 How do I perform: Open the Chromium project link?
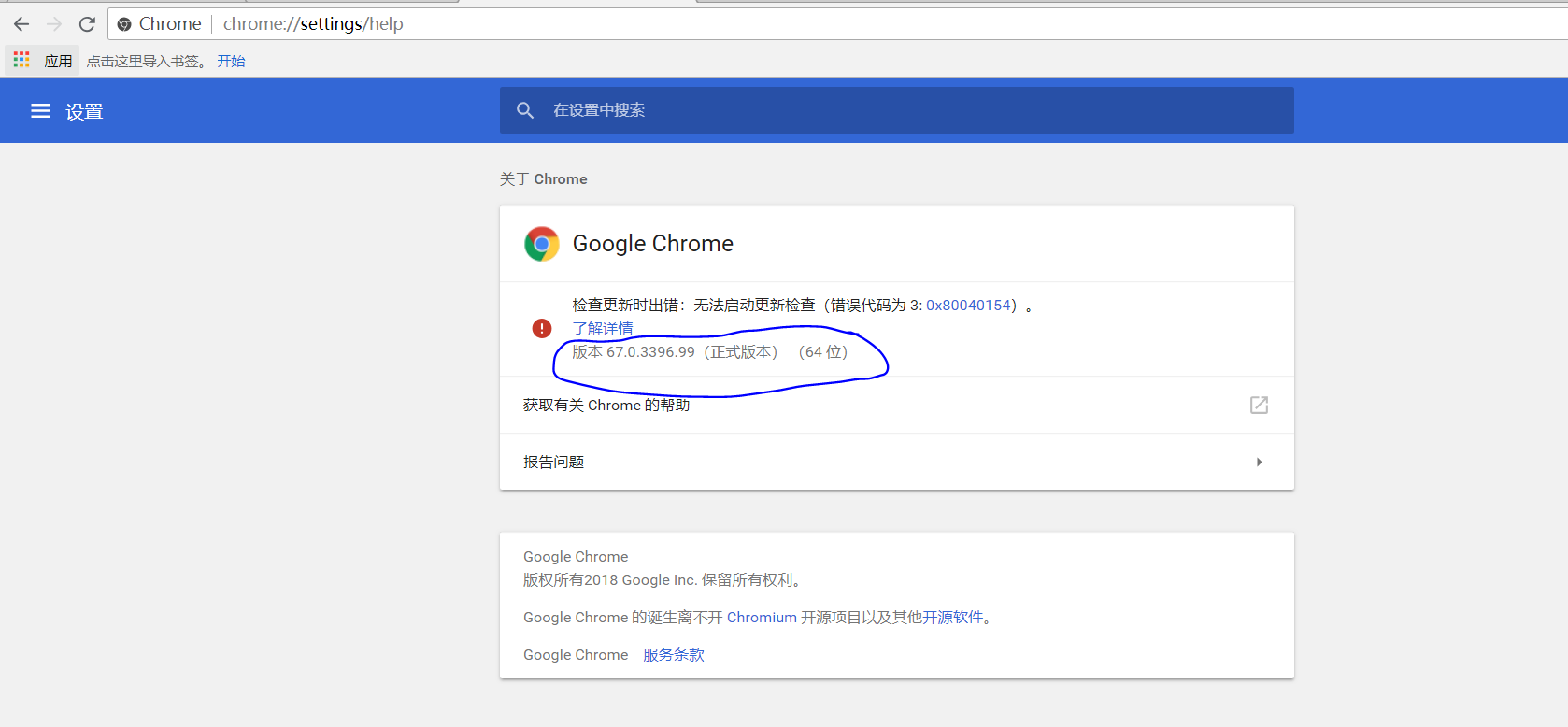762,618
